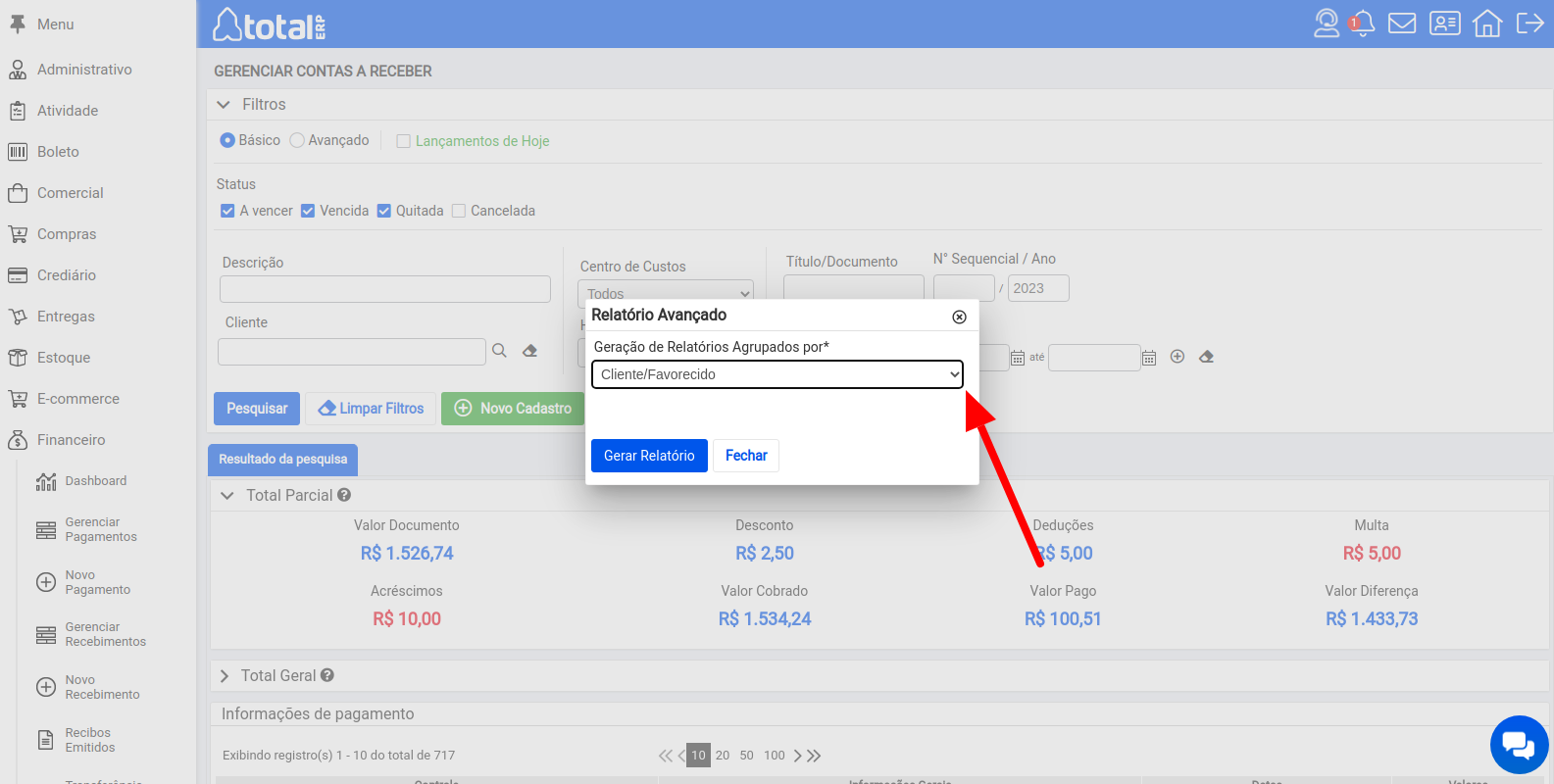Go to home via house icon
The height and width of the screenshot is (784, 1554).
tap(1487, 24)
